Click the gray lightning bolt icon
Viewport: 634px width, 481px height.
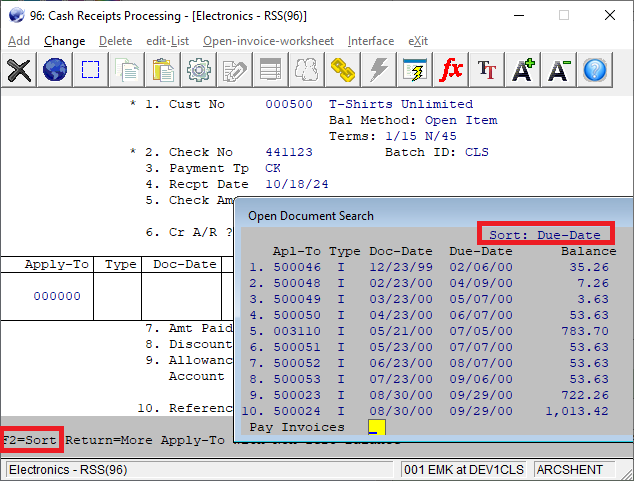[378, 70]
